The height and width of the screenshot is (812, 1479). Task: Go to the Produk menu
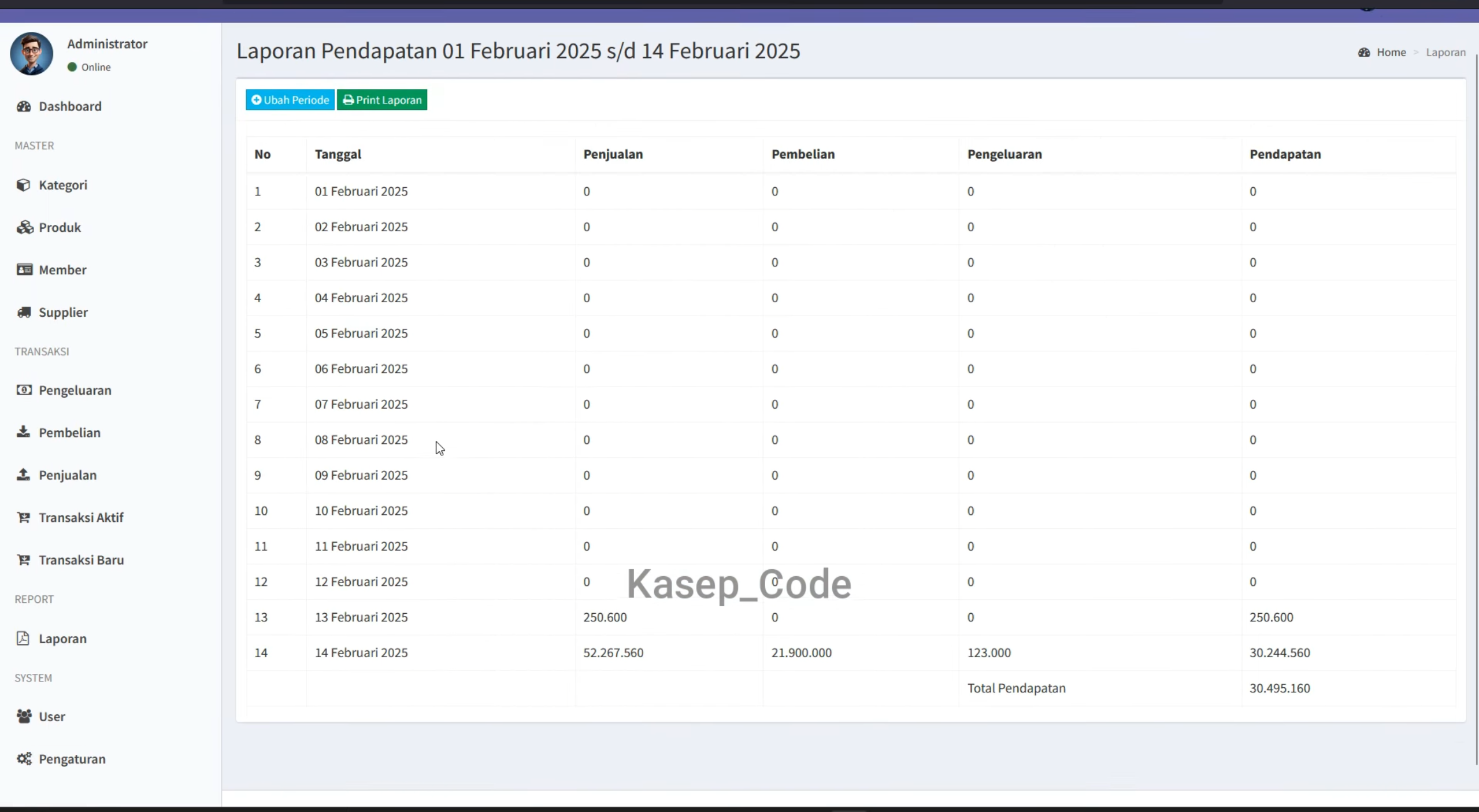pyautogui.click(x=110, y=227)
